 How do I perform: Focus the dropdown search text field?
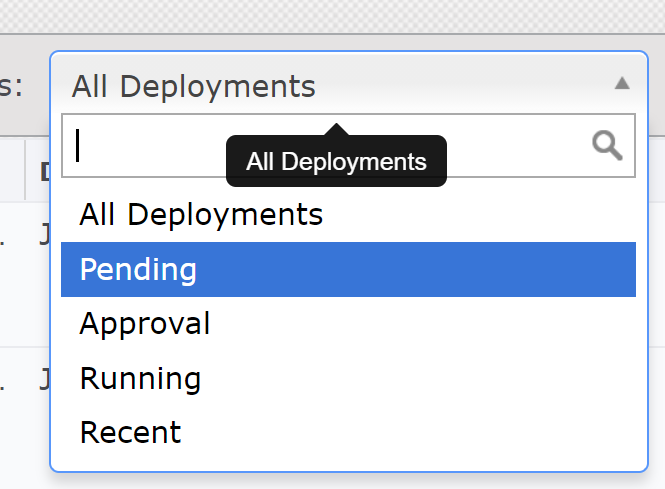(x=150, y=146)
